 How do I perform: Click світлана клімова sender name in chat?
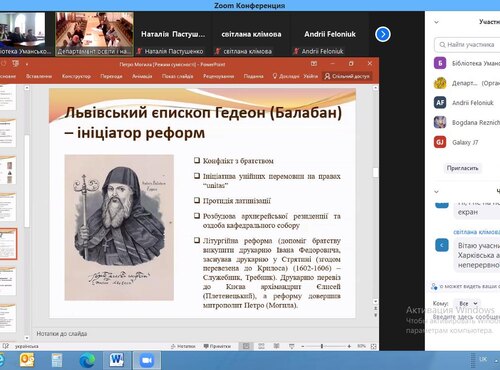click(x=477, y=232)
